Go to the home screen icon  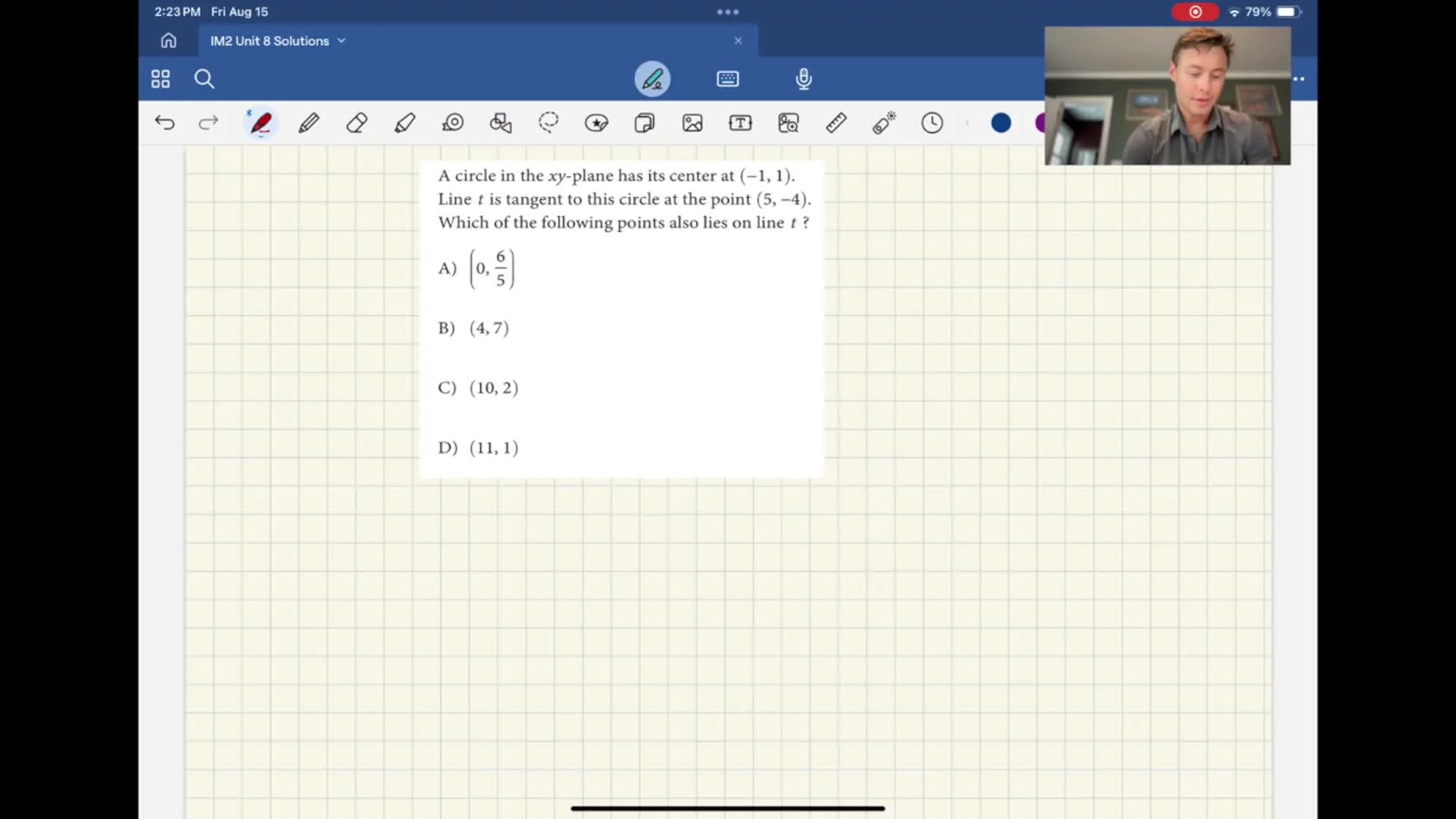point(168,41)
